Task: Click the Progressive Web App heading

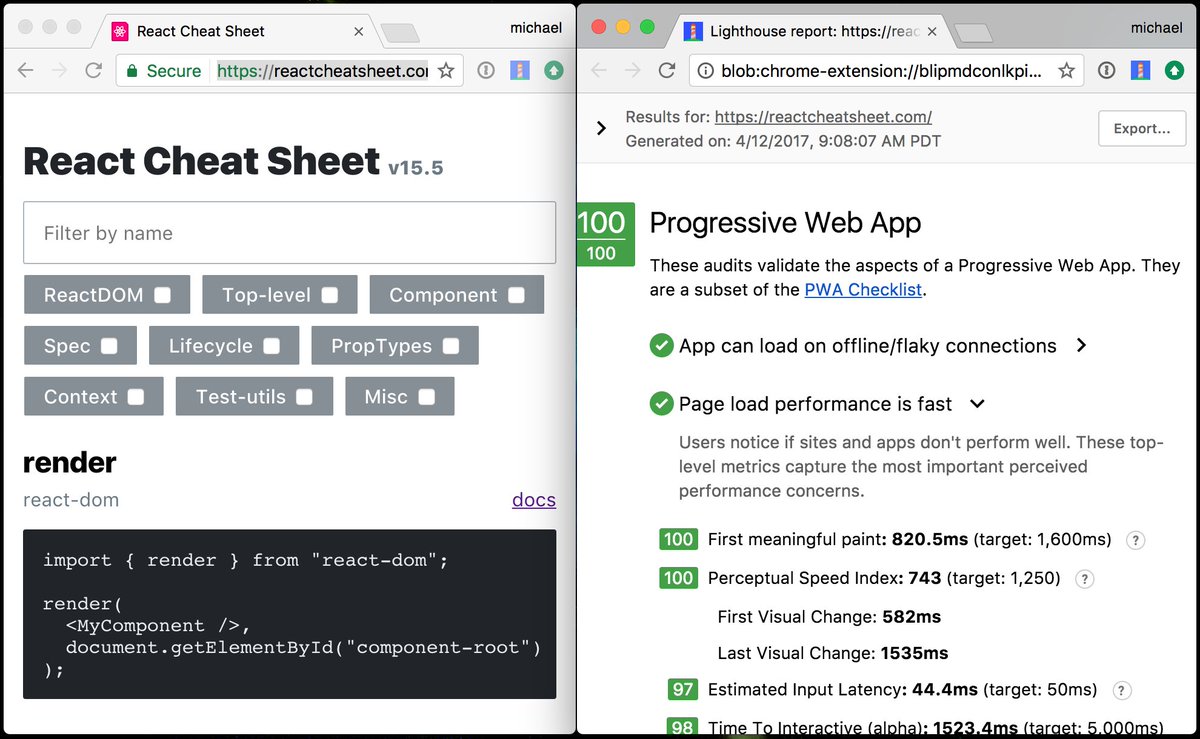Action: (x=785, y=222)
